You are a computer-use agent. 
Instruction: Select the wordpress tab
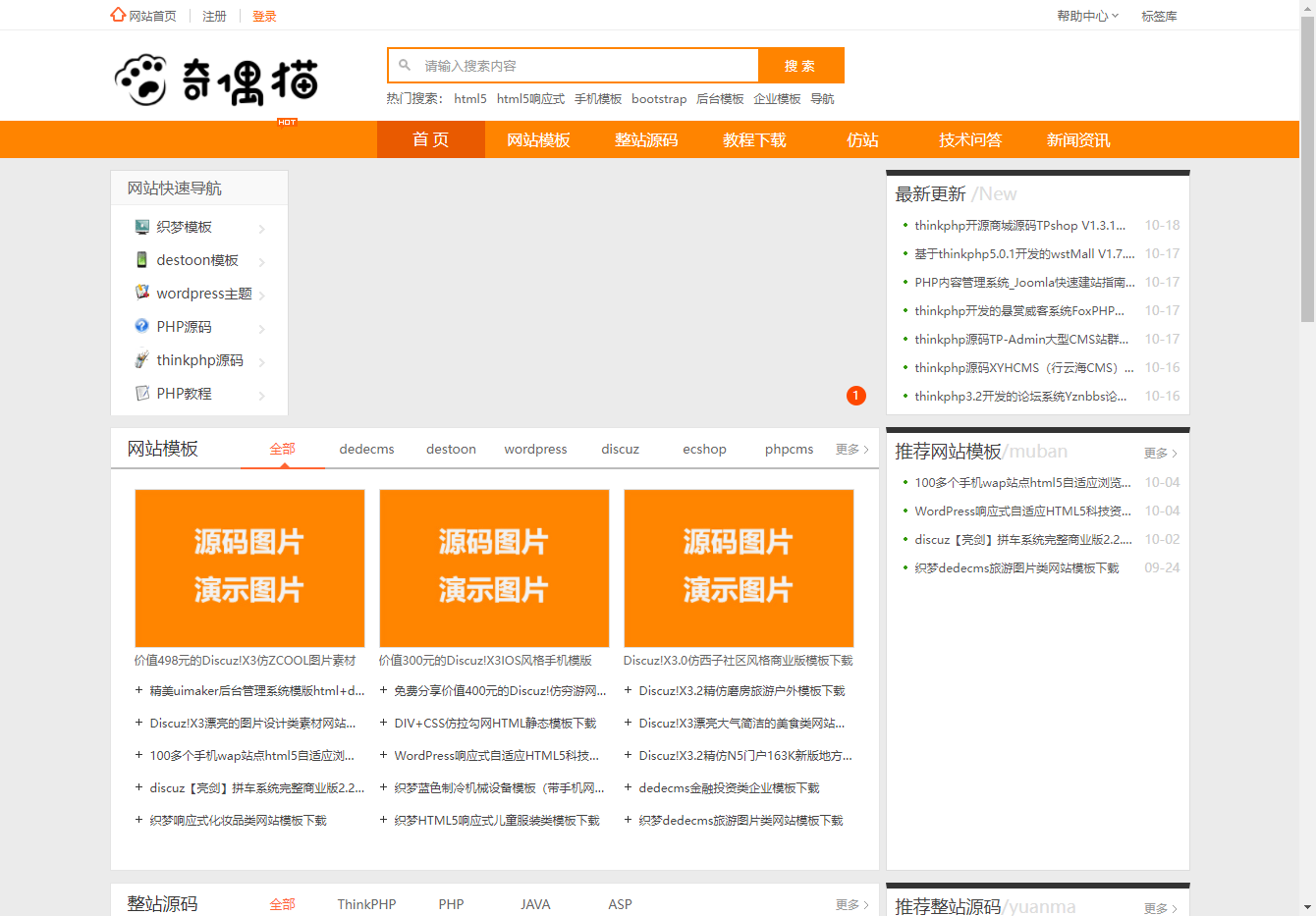pos(536,449)
